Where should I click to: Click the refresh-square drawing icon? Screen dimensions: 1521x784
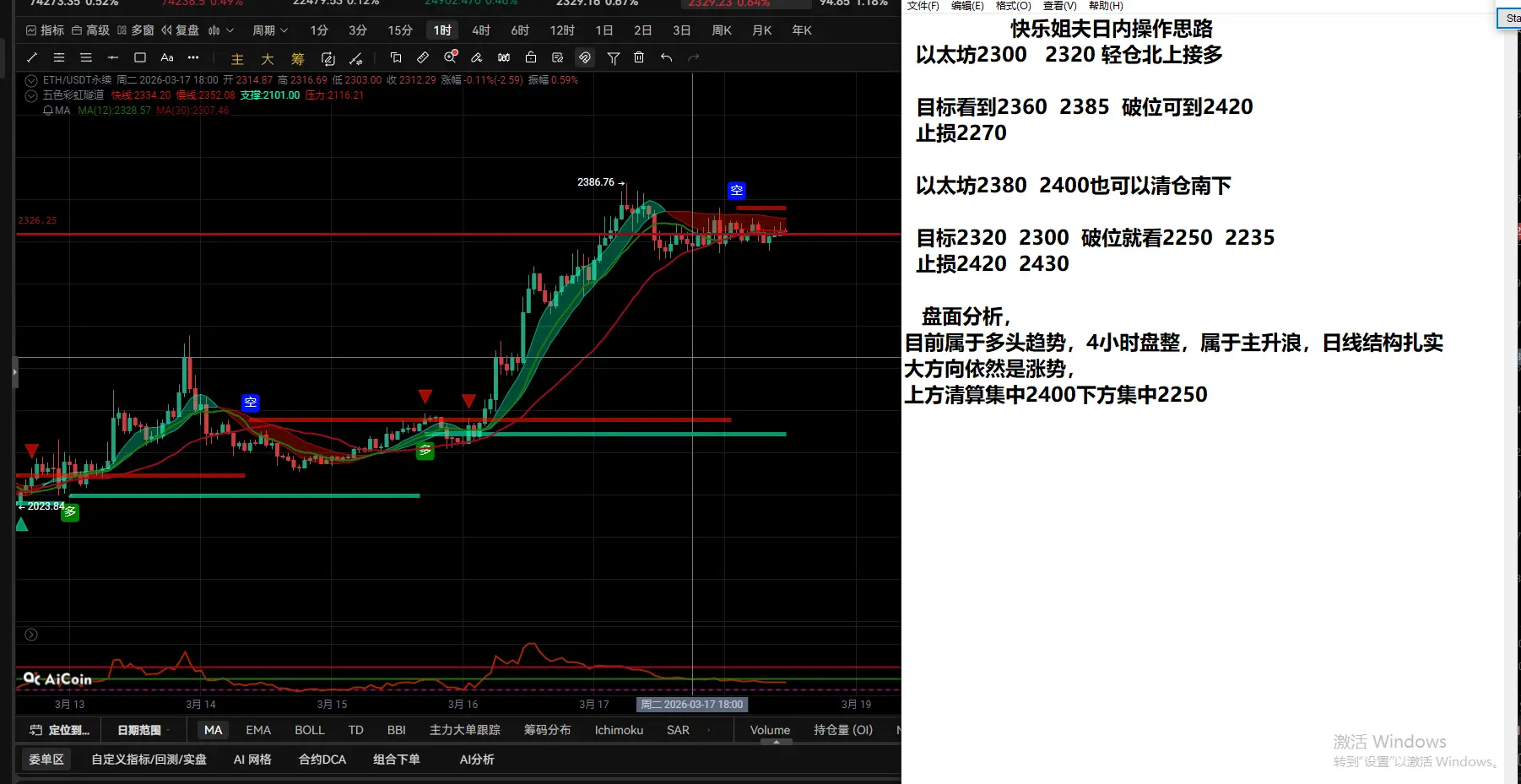tap(328, 58)
